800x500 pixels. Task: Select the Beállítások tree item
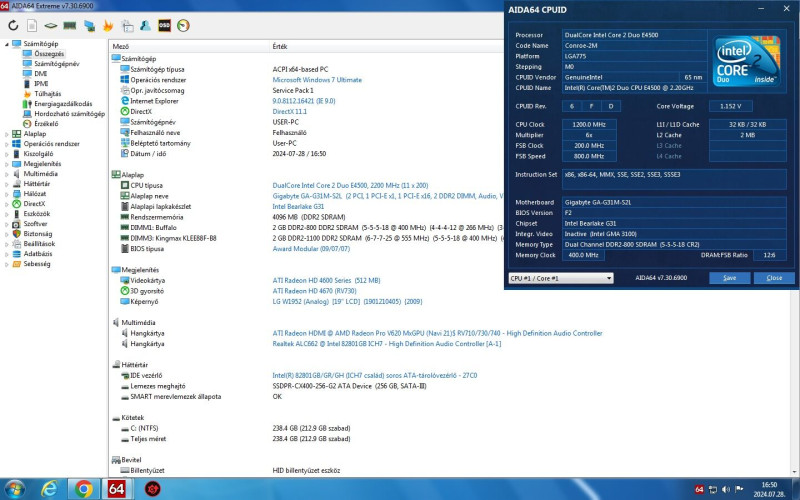point(39,244)
